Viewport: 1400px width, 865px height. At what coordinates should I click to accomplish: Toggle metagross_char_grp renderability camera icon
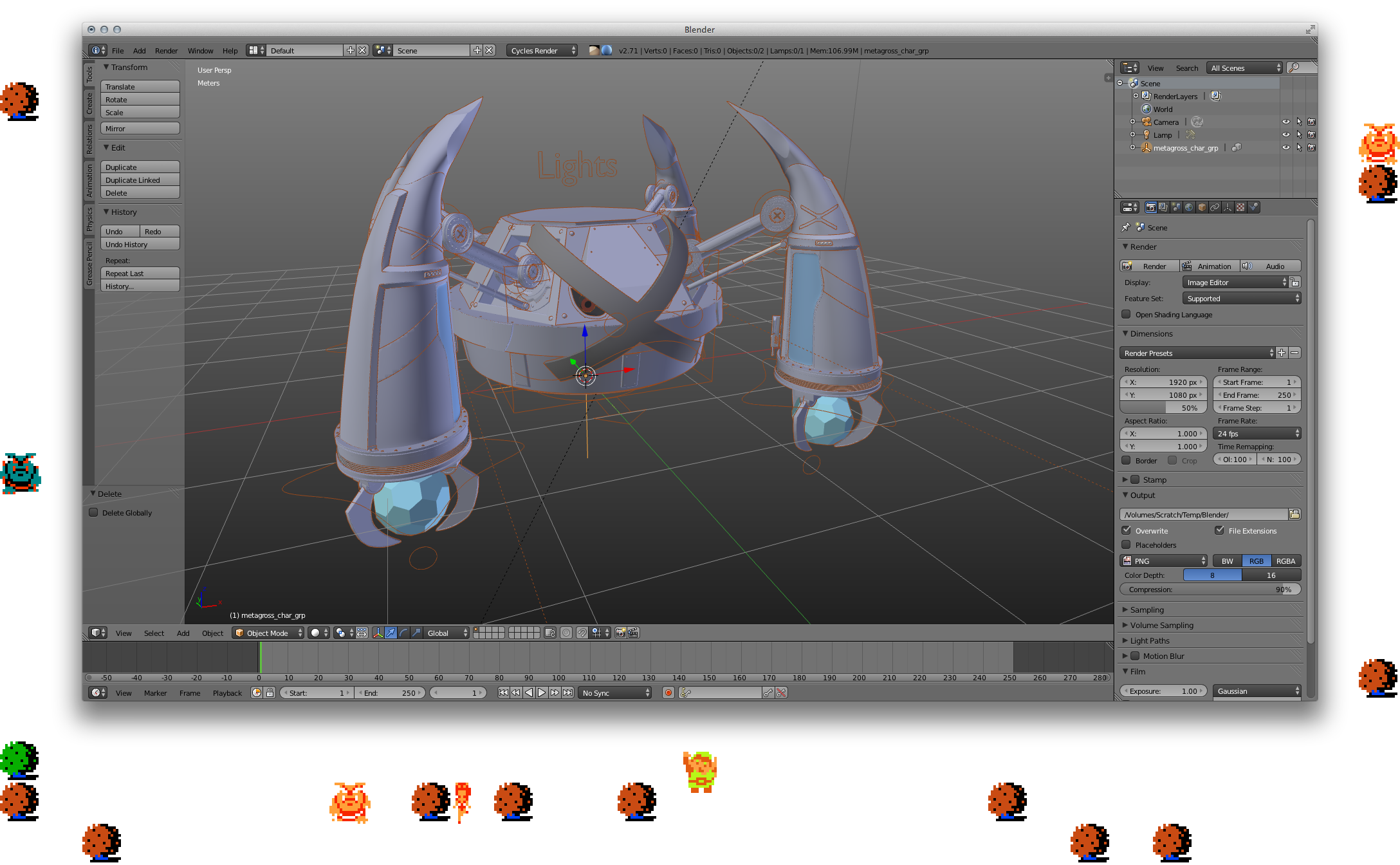pyautogui.click(x=1311, y=147)
